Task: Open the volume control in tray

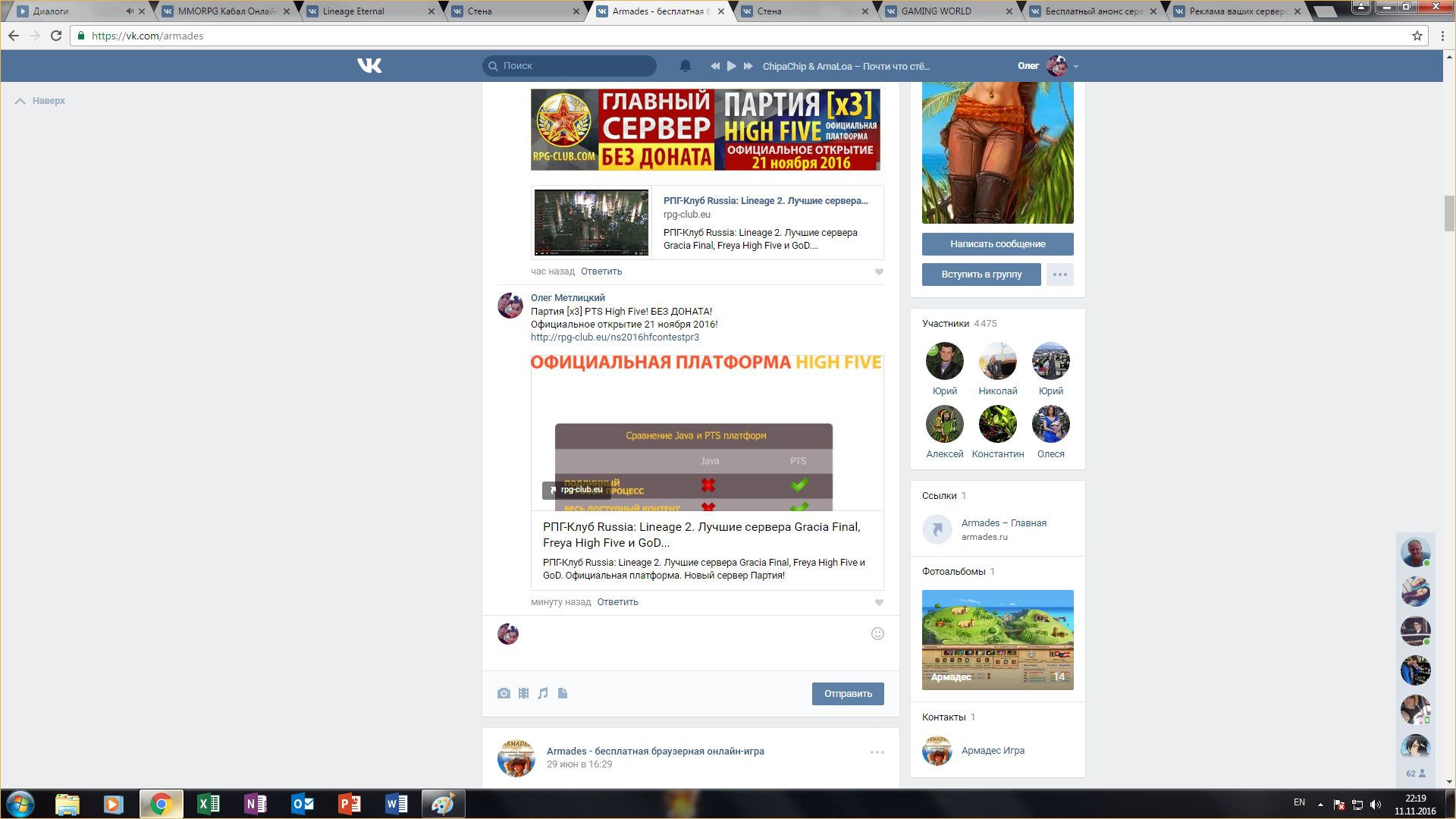Action: click(x=1376, y=805)
